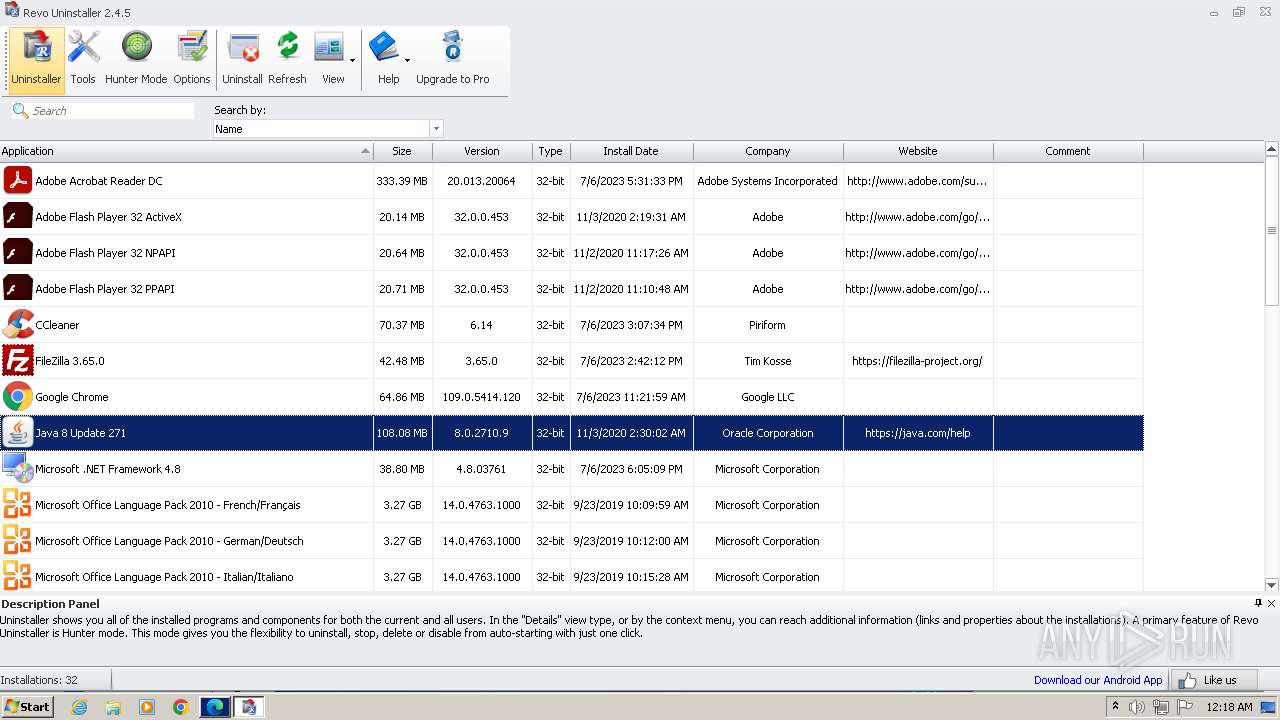This screenshot has width=1280, height=720.
Task: Sort by the Version column header
Action: click(x=482, y=151)
